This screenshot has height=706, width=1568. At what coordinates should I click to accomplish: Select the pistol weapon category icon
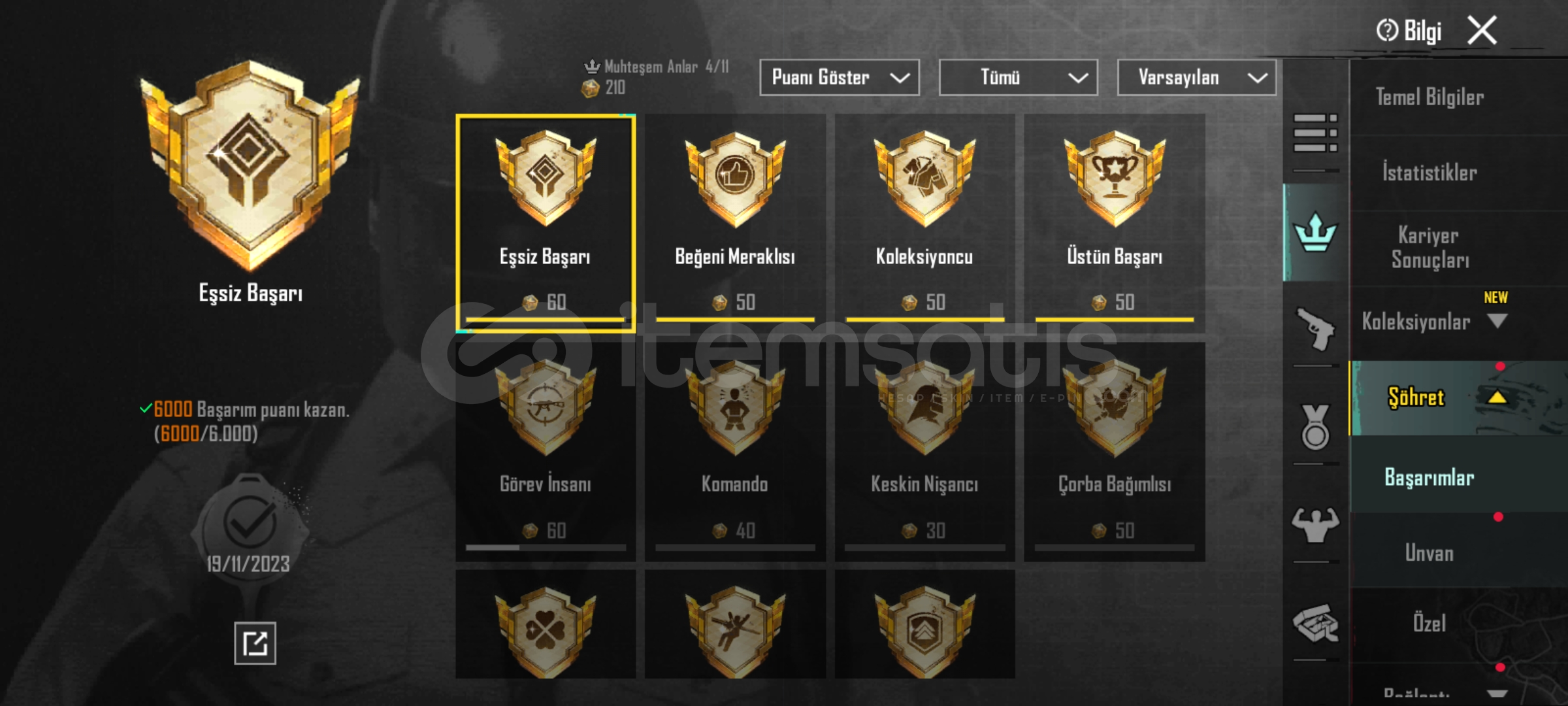[x=1315, y=329]
